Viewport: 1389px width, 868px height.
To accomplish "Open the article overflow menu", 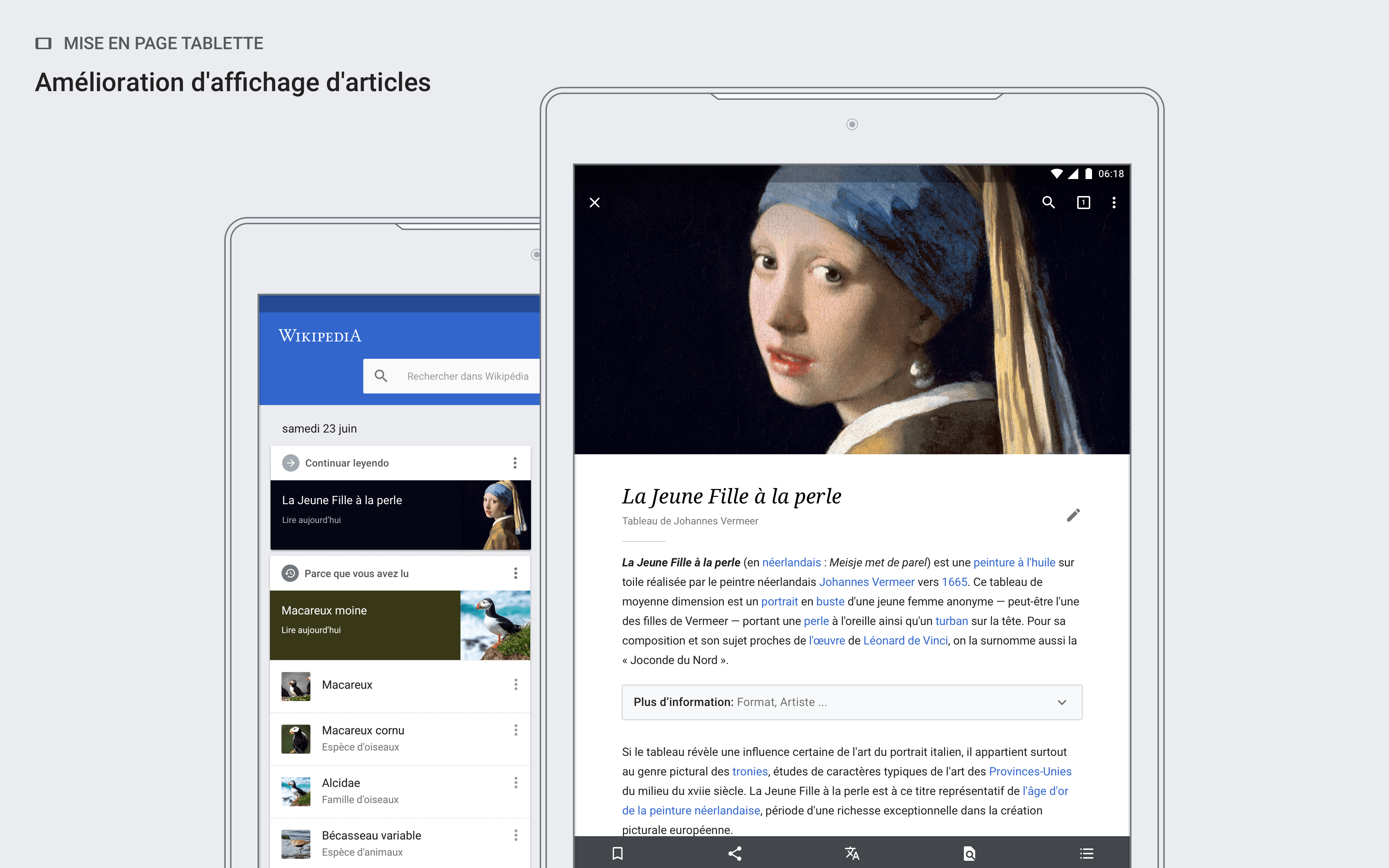I will coord(1113,202).
